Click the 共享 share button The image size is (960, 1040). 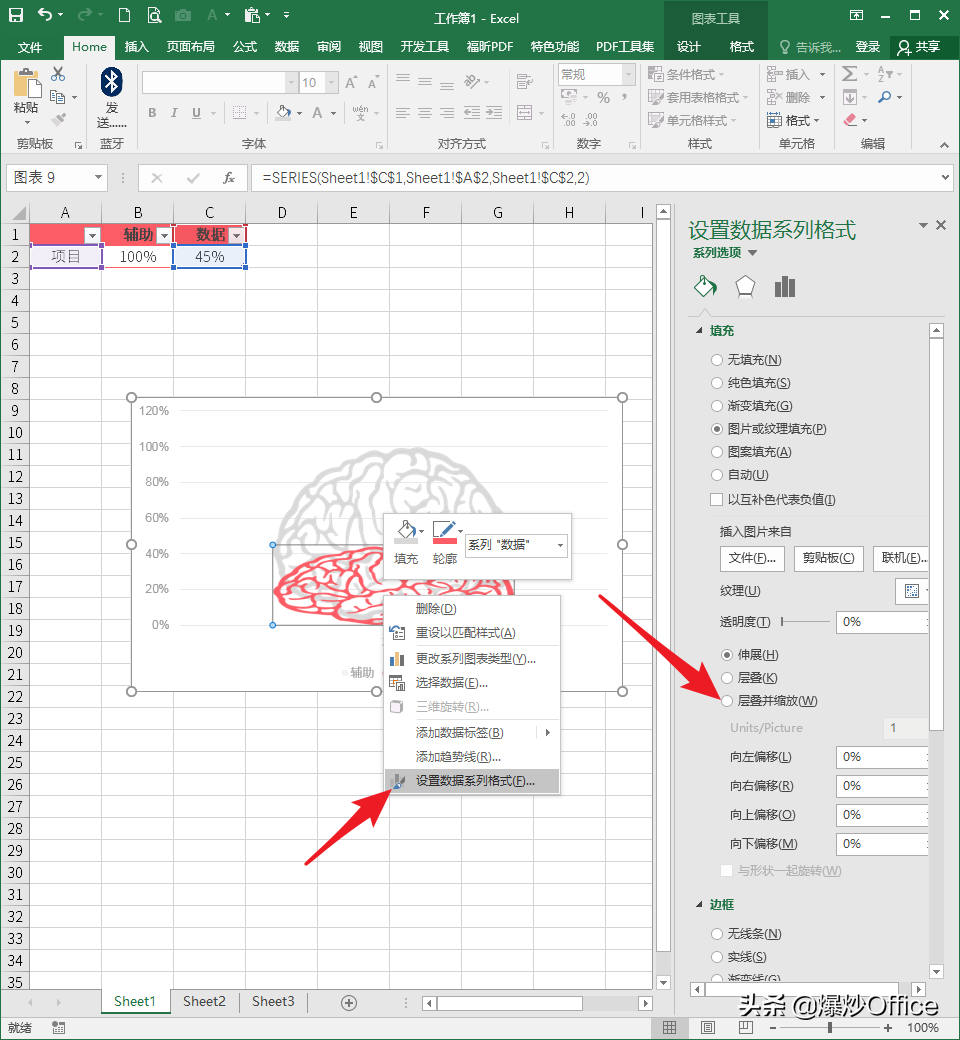point(920,46)
